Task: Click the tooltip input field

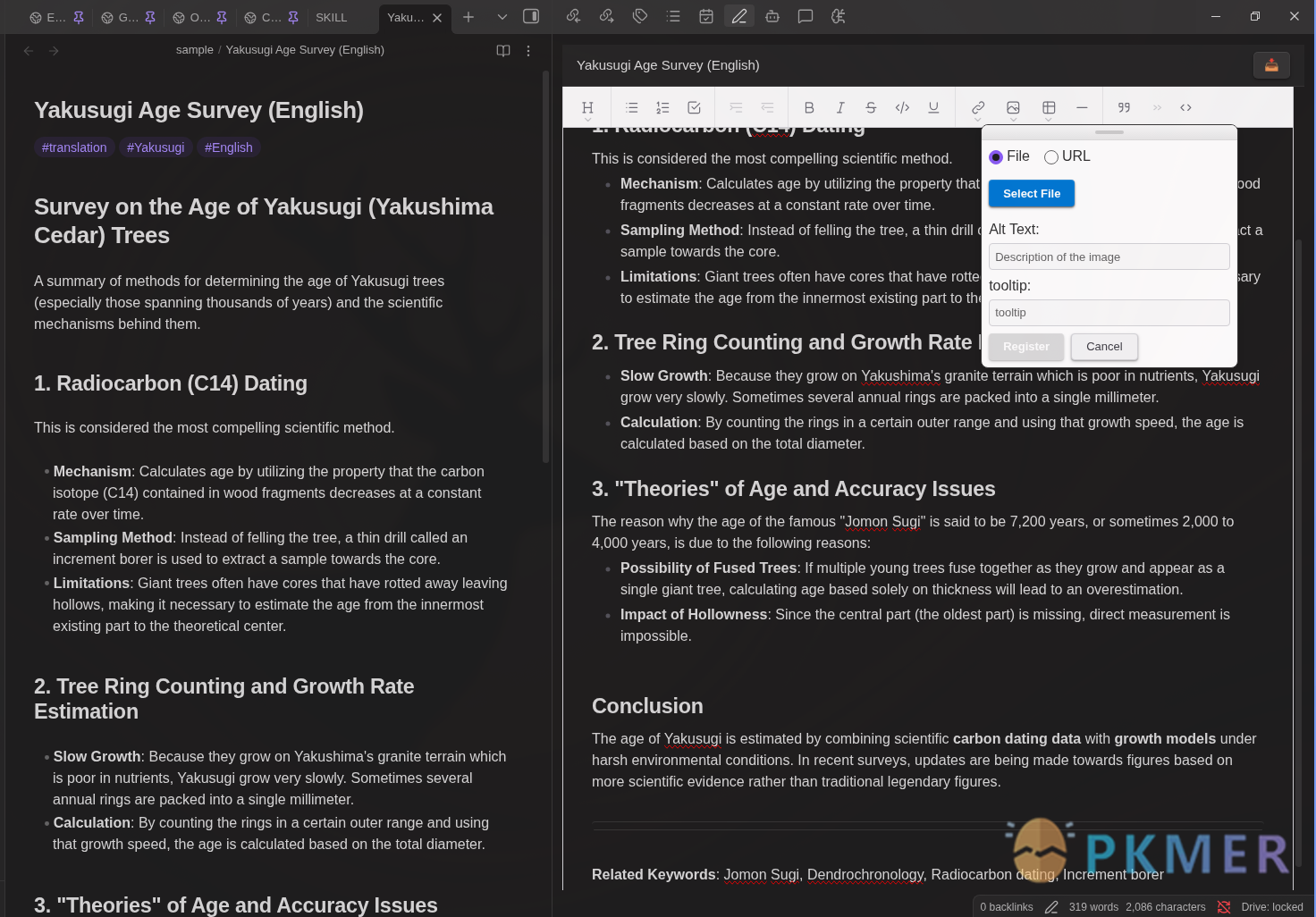Action: point(1109,313)
